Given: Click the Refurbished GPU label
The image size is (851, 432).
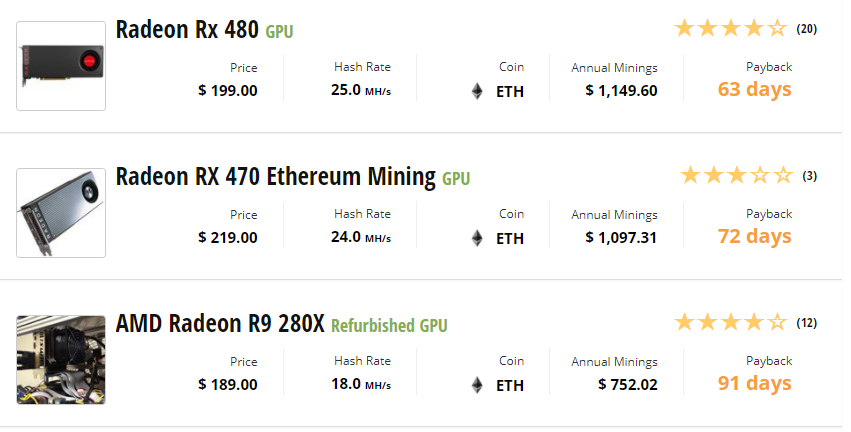Looking at the screenshot, I should [x=389, y=326].
